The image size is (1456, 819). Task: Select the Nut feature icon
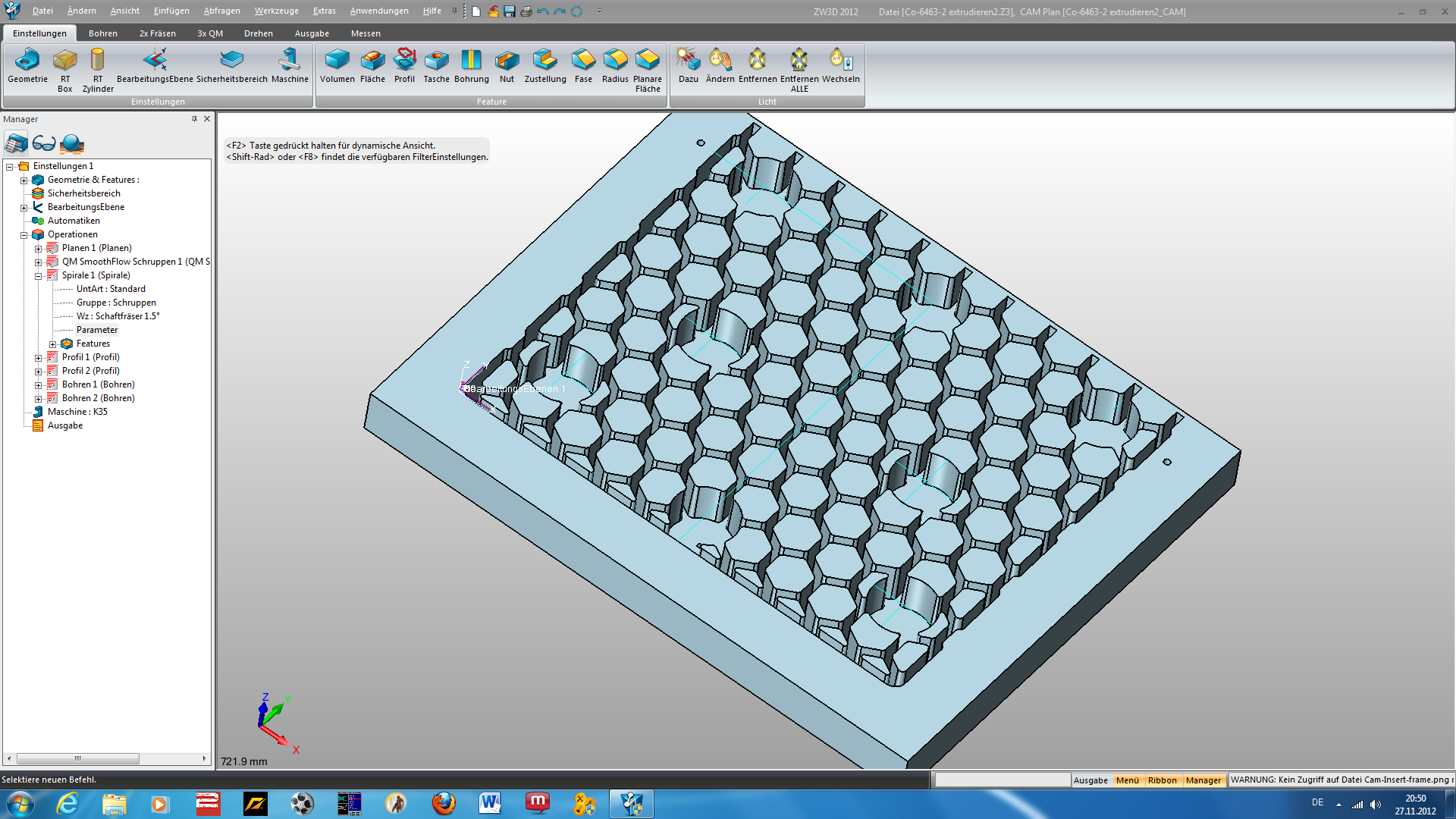[507, 66]
